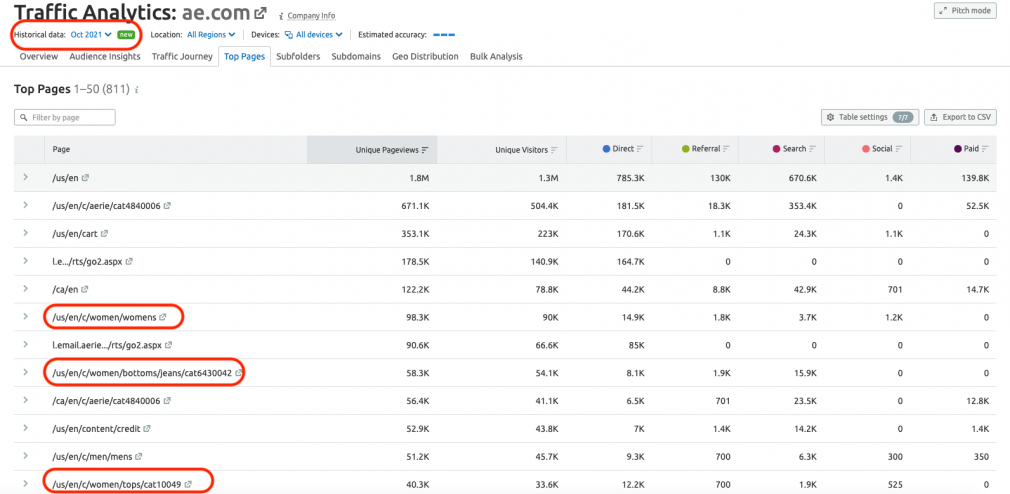Screen dimensions: 1010x494
Task: Open external link icon for l.email.aerie.../rts/go2.aspx
Action: click(x=168, y=345)
